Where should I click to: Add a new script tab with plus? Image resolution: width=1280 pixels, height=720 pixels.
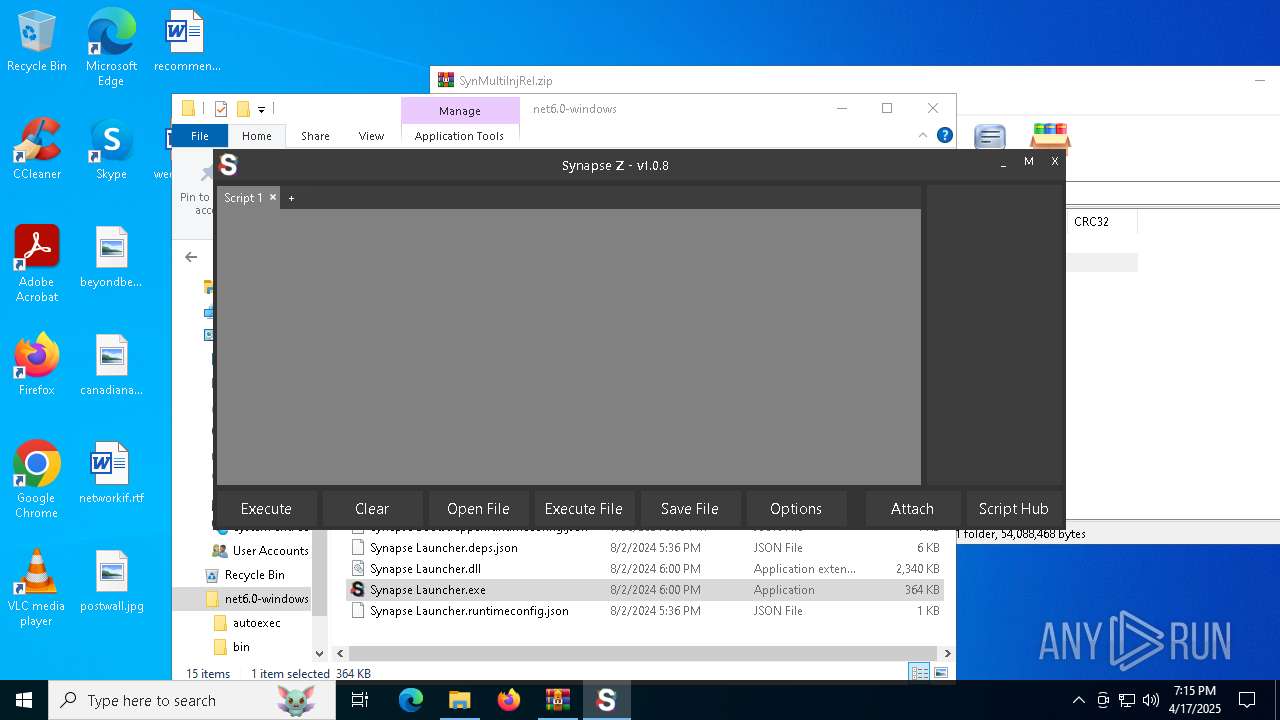point(292,198)
